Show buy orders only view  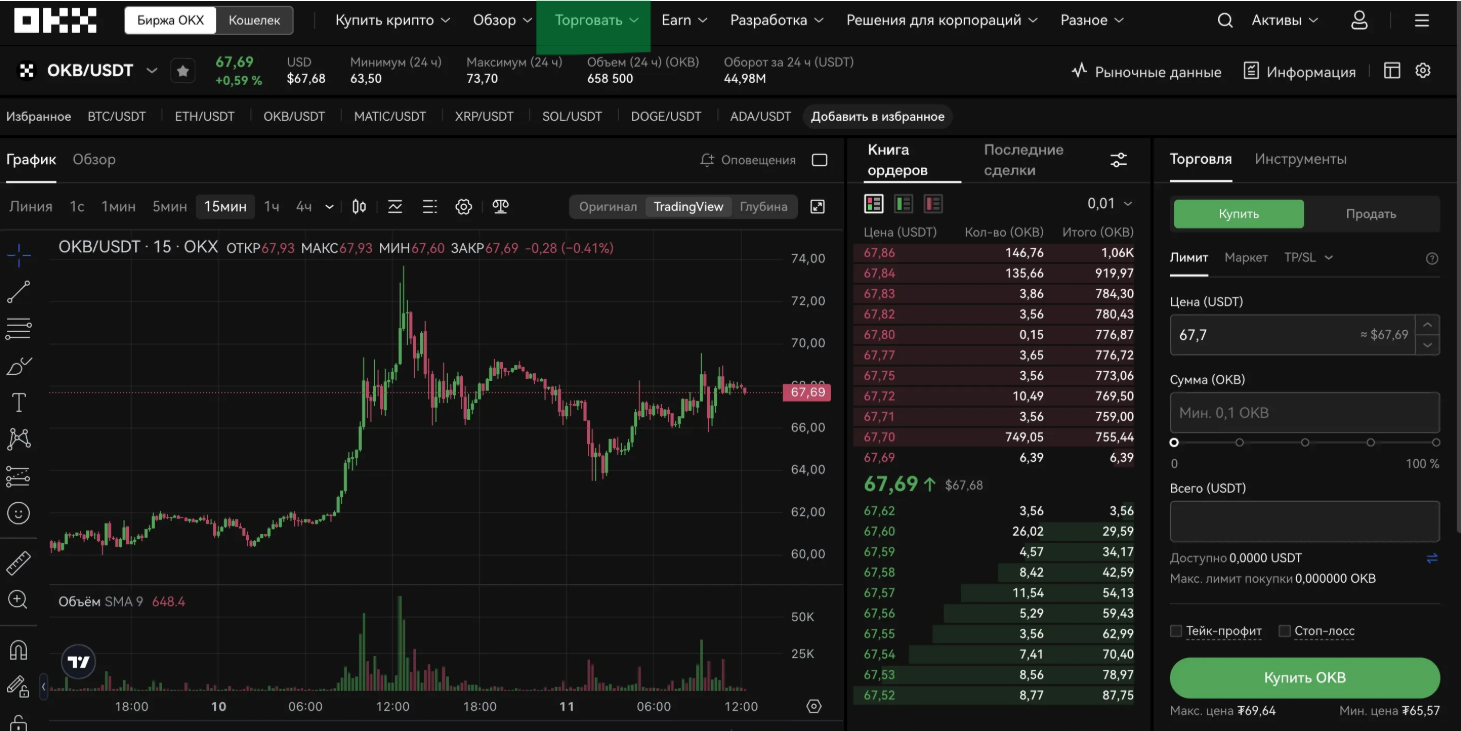pyautogui.click(x=904, y=204)
